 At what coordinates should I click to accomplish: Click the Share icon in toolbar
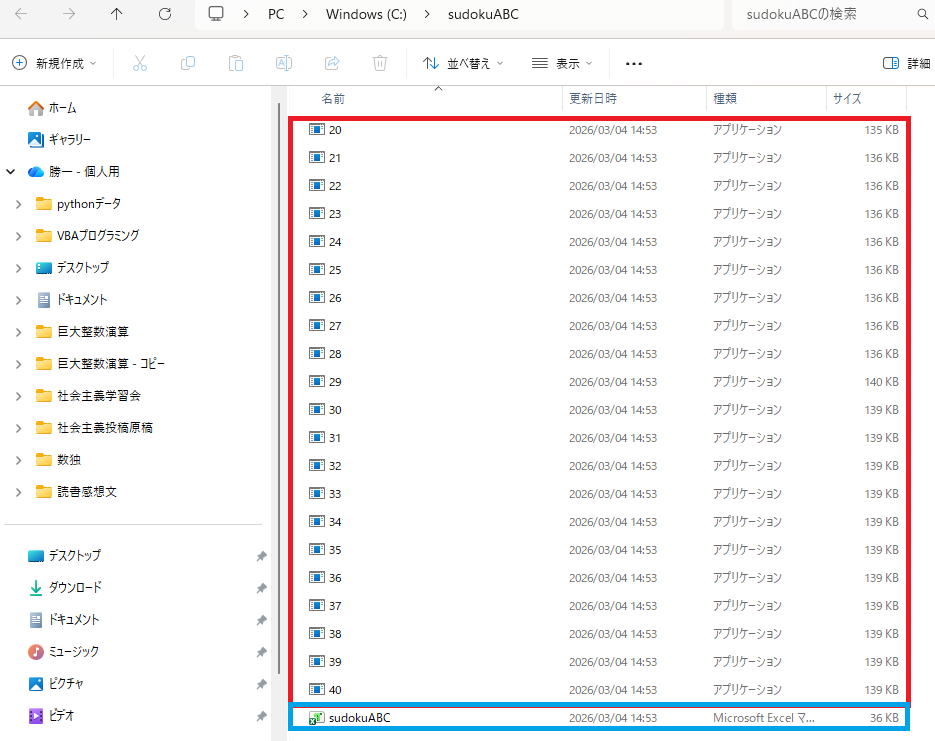pyautogui.click(x=332, y=63)
